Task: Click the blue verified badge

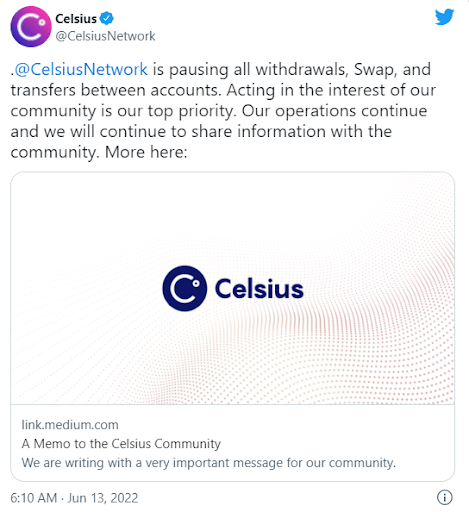Action: click(107, 18)
